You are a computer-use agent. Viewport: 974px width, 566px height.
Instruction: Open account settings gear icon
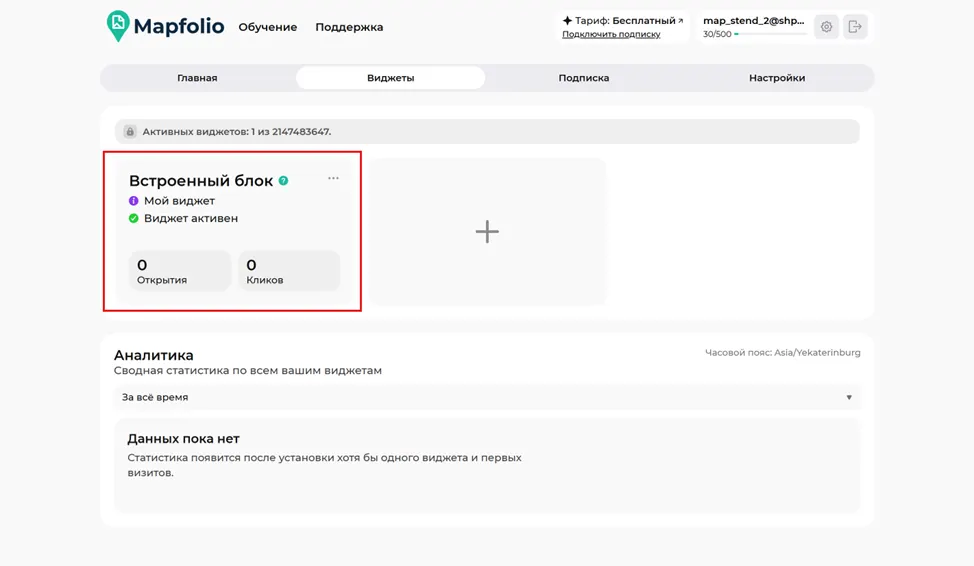[x=826, y=27]
